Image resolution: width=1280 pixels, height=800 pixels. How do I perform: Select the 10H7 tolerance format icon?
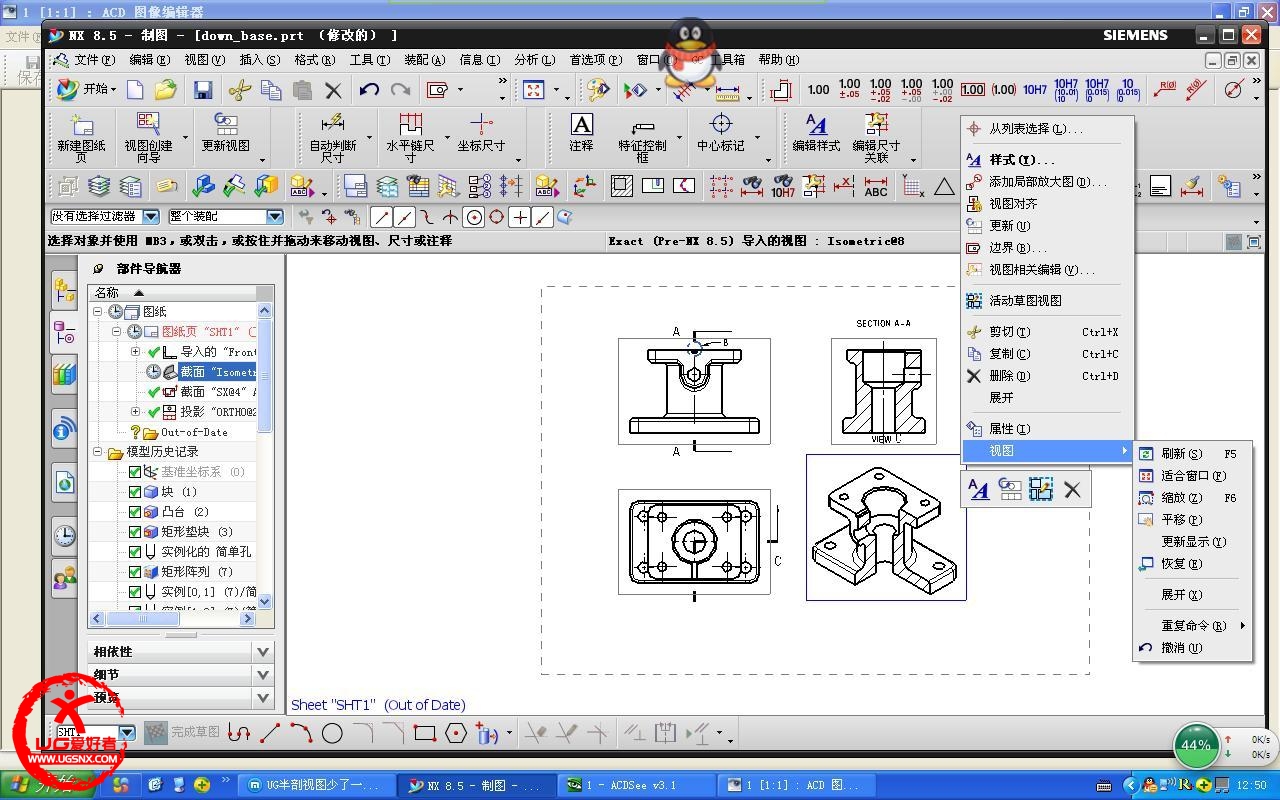1035,90
